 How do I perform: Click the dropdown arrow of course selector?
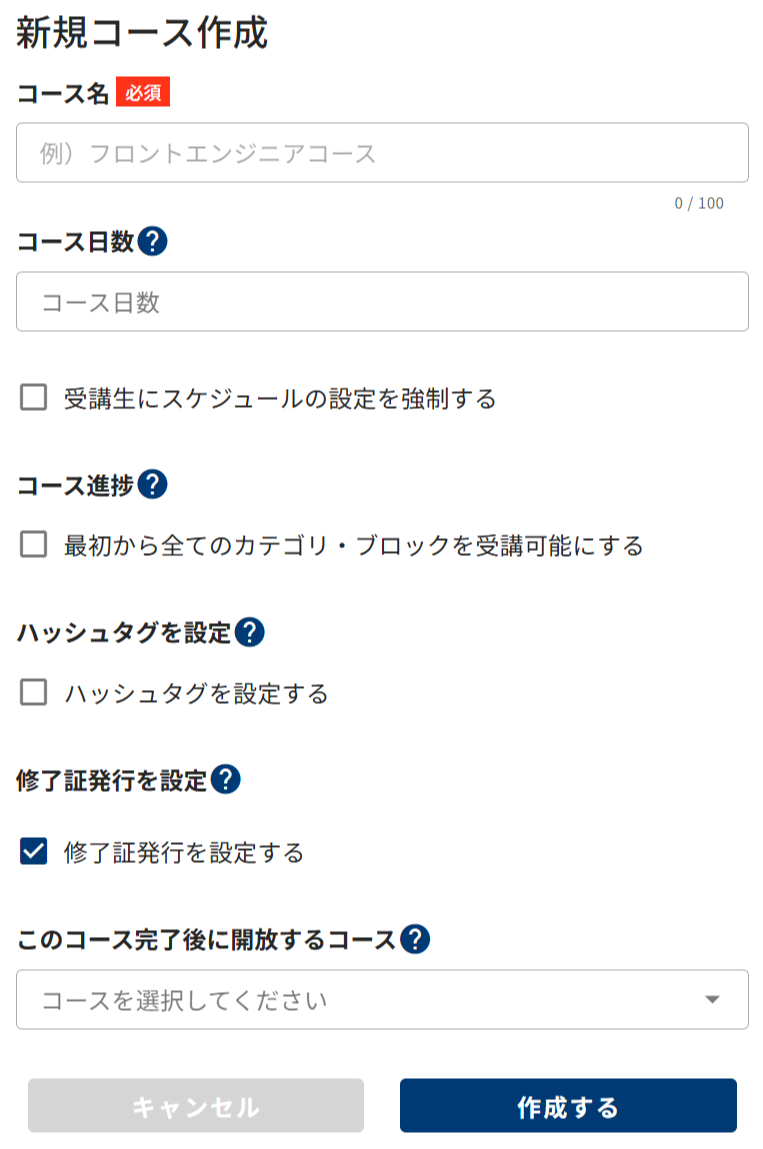pyautogui.click(x=712, y=1000)
